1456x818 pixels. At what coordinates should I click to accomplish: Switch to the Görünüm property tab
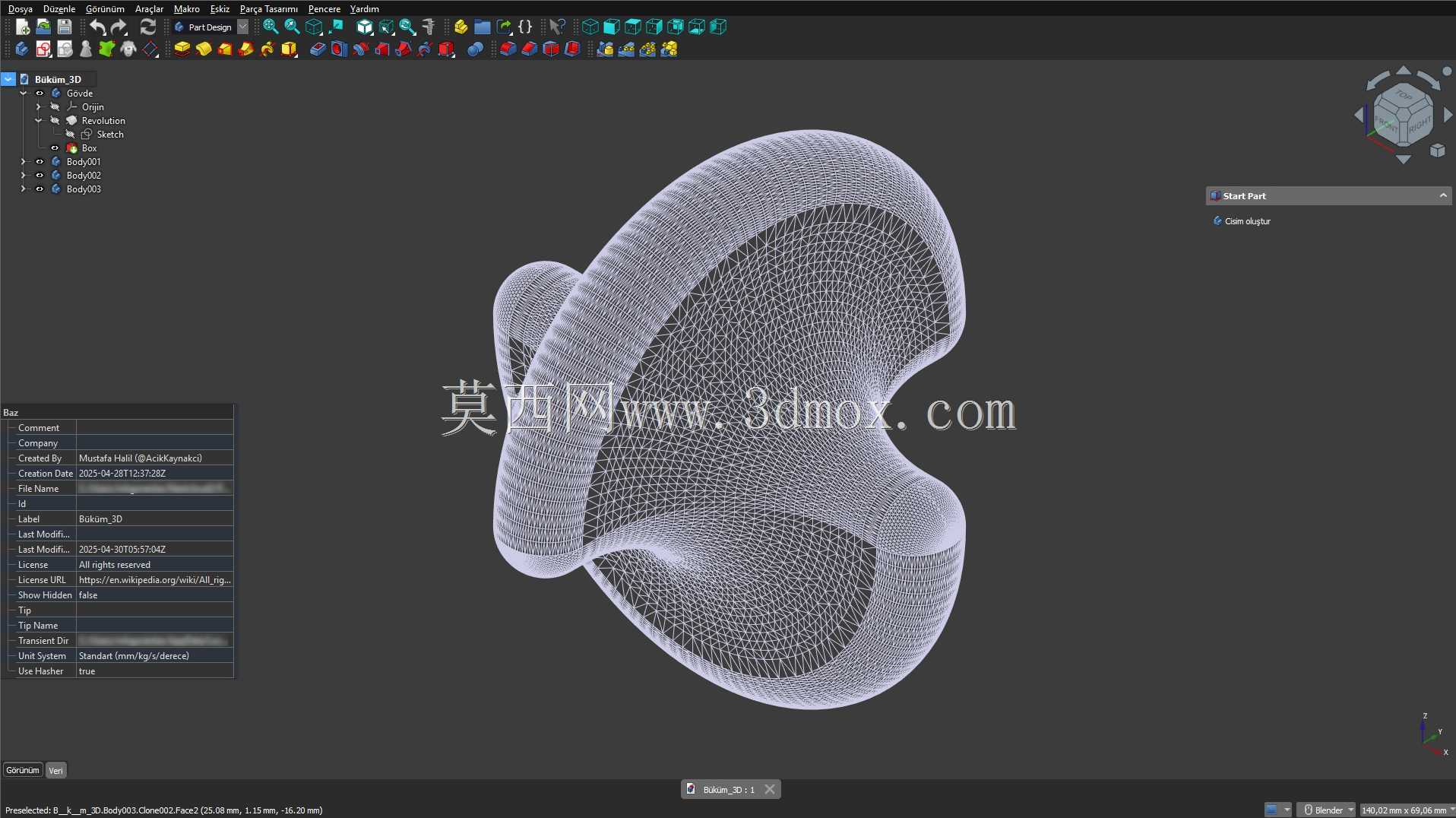pos(23,771)
